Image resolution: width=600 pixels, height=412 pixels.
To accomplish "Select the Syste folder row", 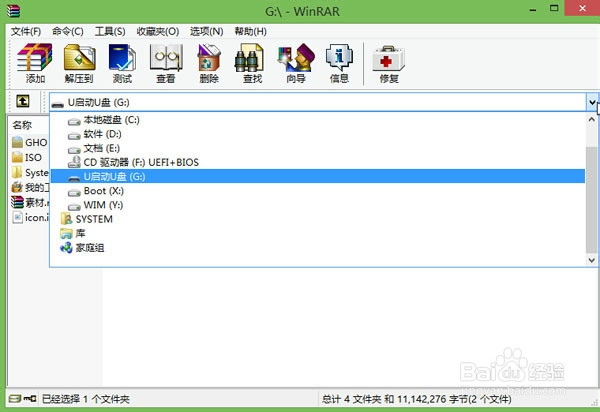I will tap(30, 173).
